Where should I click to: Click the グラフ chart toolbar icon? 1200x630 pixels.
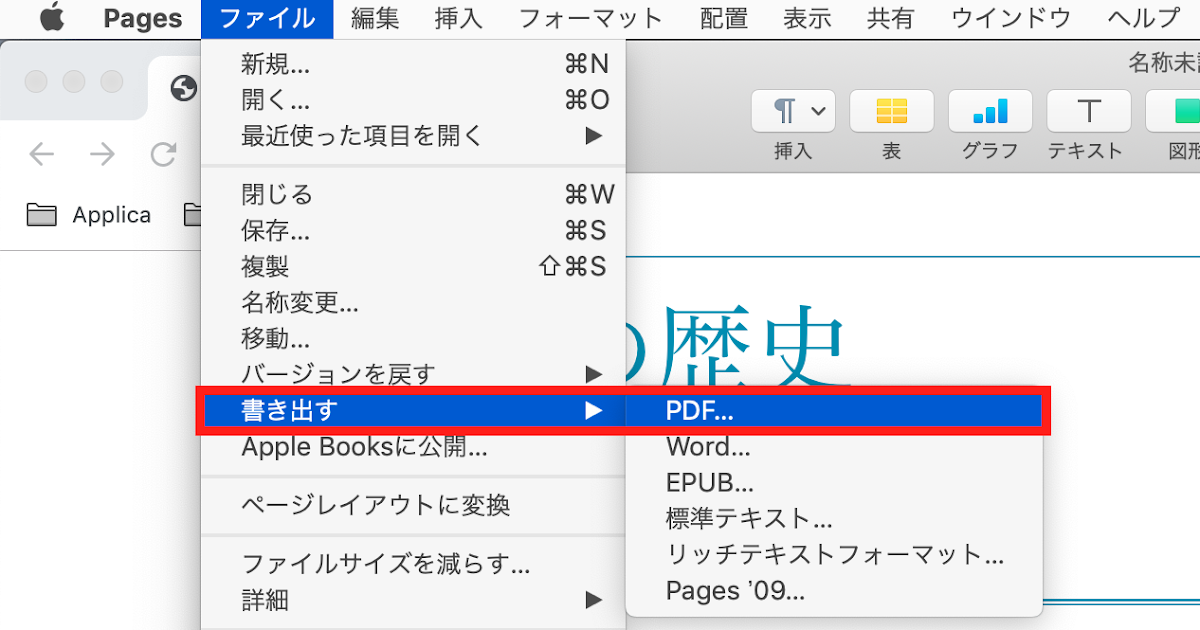pyautogui.click(x=990, y=111)
